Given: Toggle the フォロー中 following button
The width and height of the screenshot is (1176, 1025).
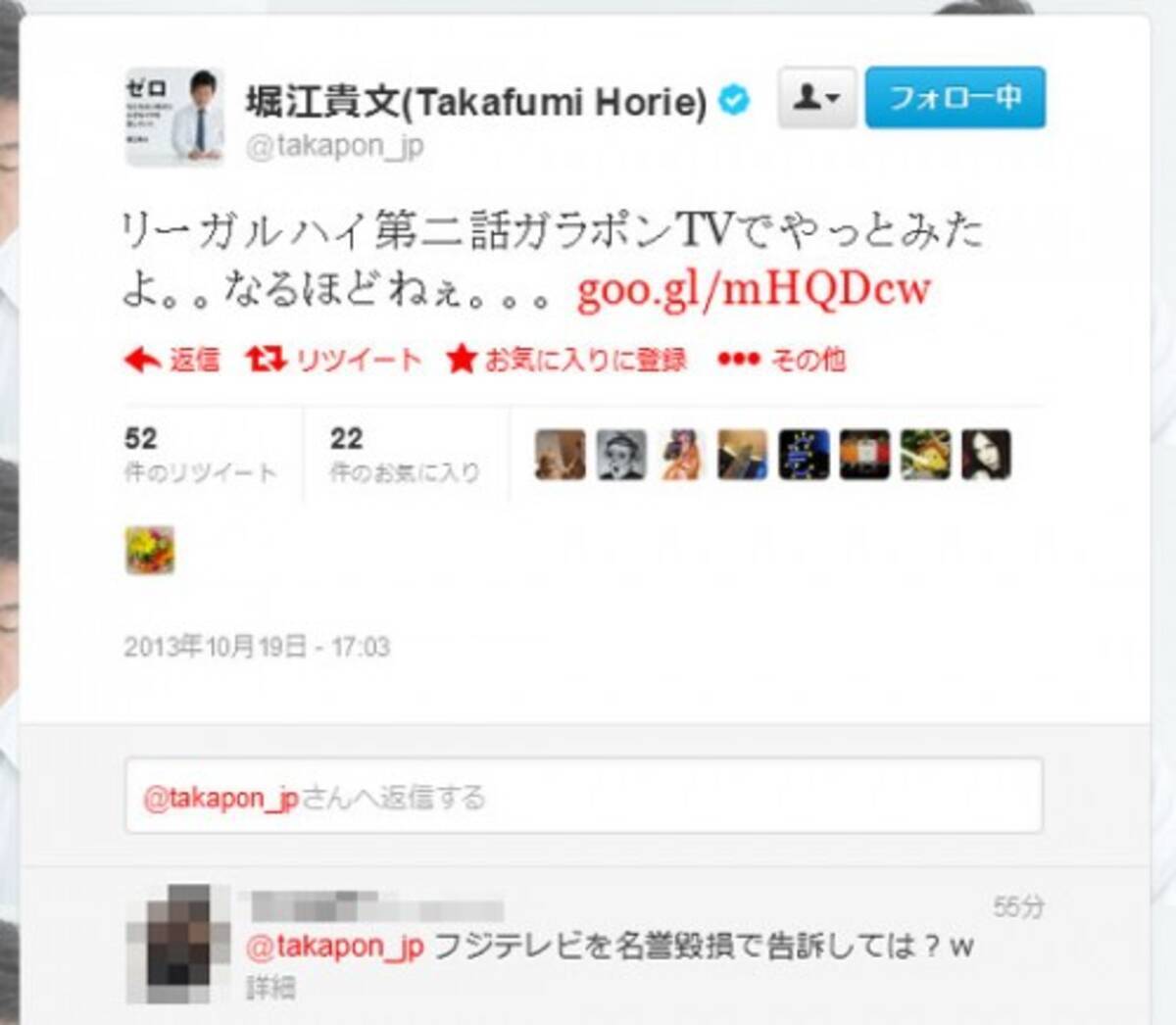Looking at the screenshot, I should pyautogui.click(x=955, y=97).
